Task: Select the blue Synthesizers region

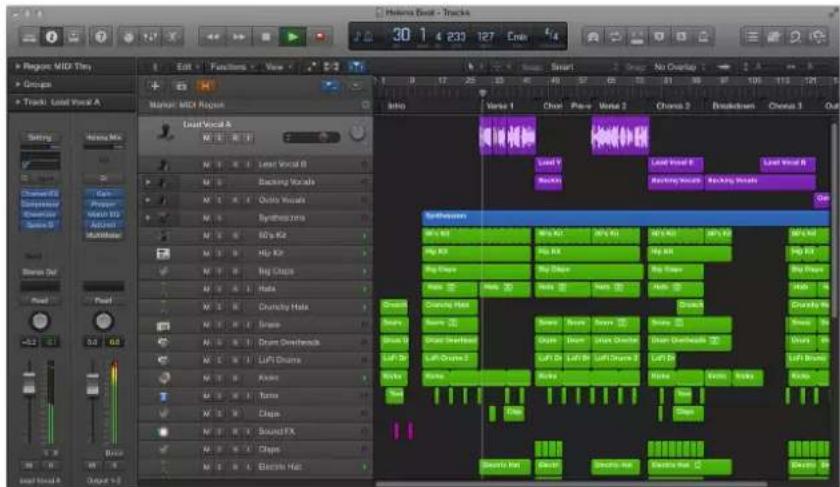Action: 625,217
